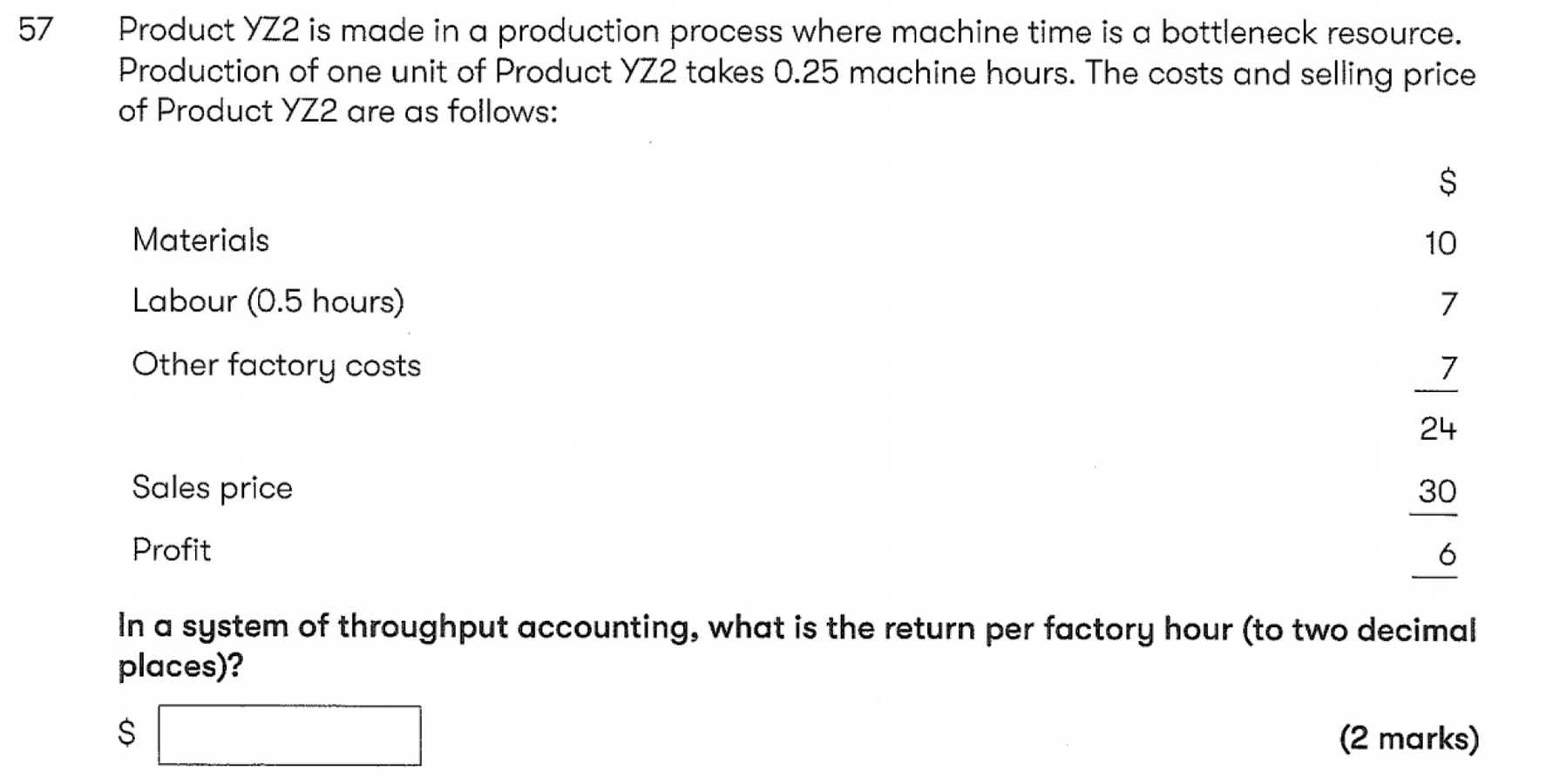Click the Labour (0.5 hours) label
The height and width of the screenshot is (784, 1546).
[x=268, y=301]
